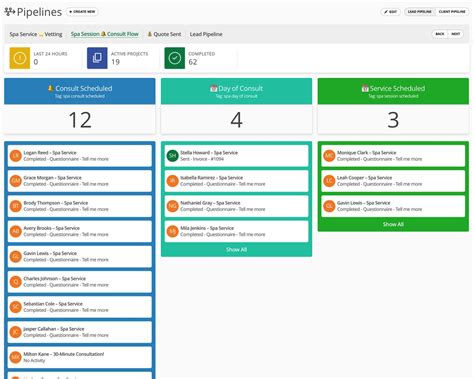Click the Create New button
474x379 pixels.
[x=82, y=12]
